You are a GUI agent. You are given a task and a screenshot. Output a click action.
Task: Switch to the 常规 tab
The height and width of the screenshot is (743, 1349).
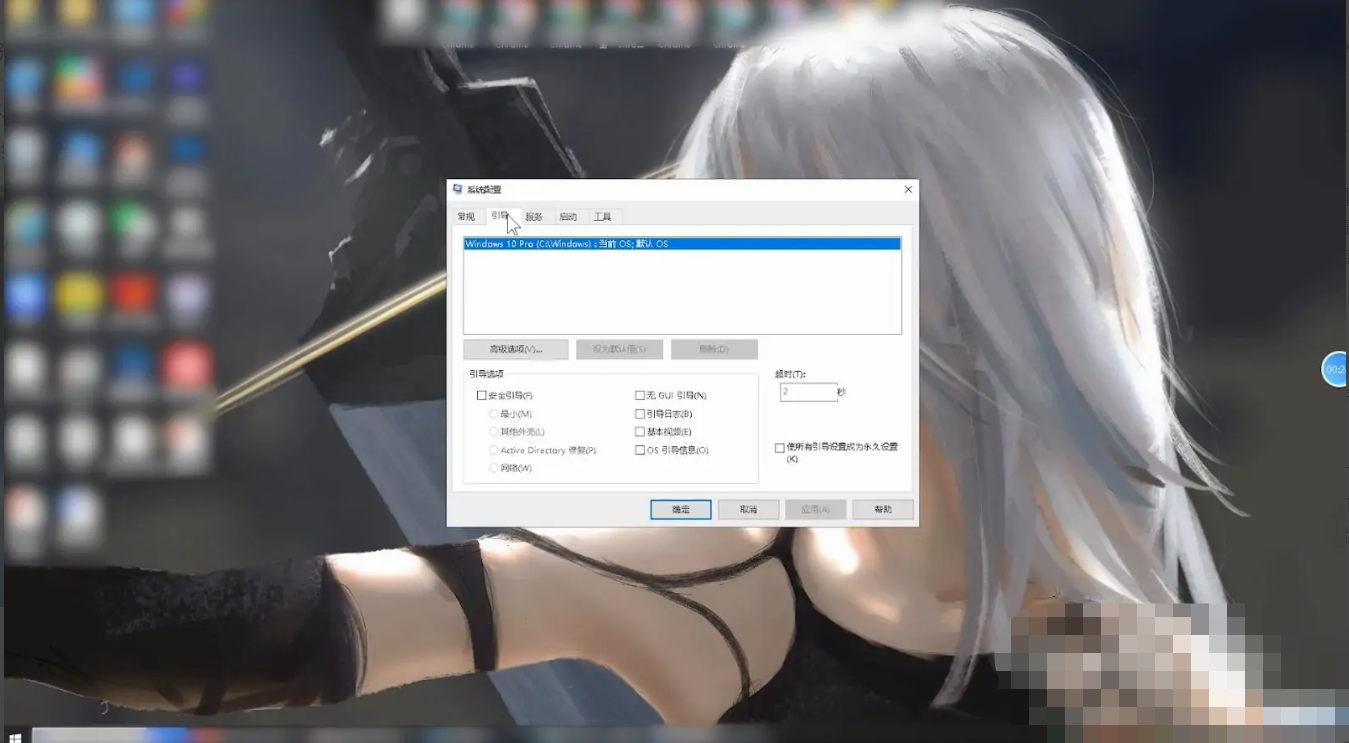466,217
